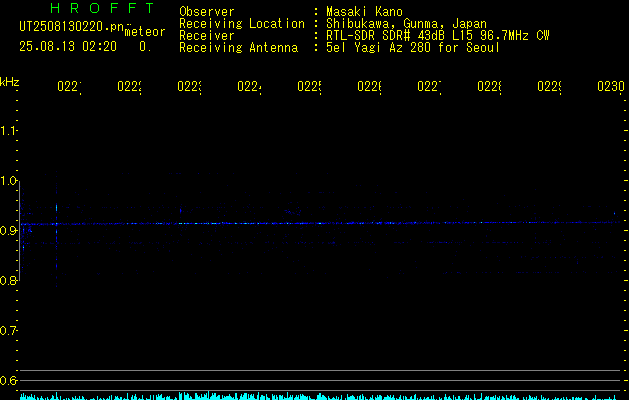Click the 0229 time marker
This screenshot has width=629, height=400.
pyautogui.click(x=549, y=86)
